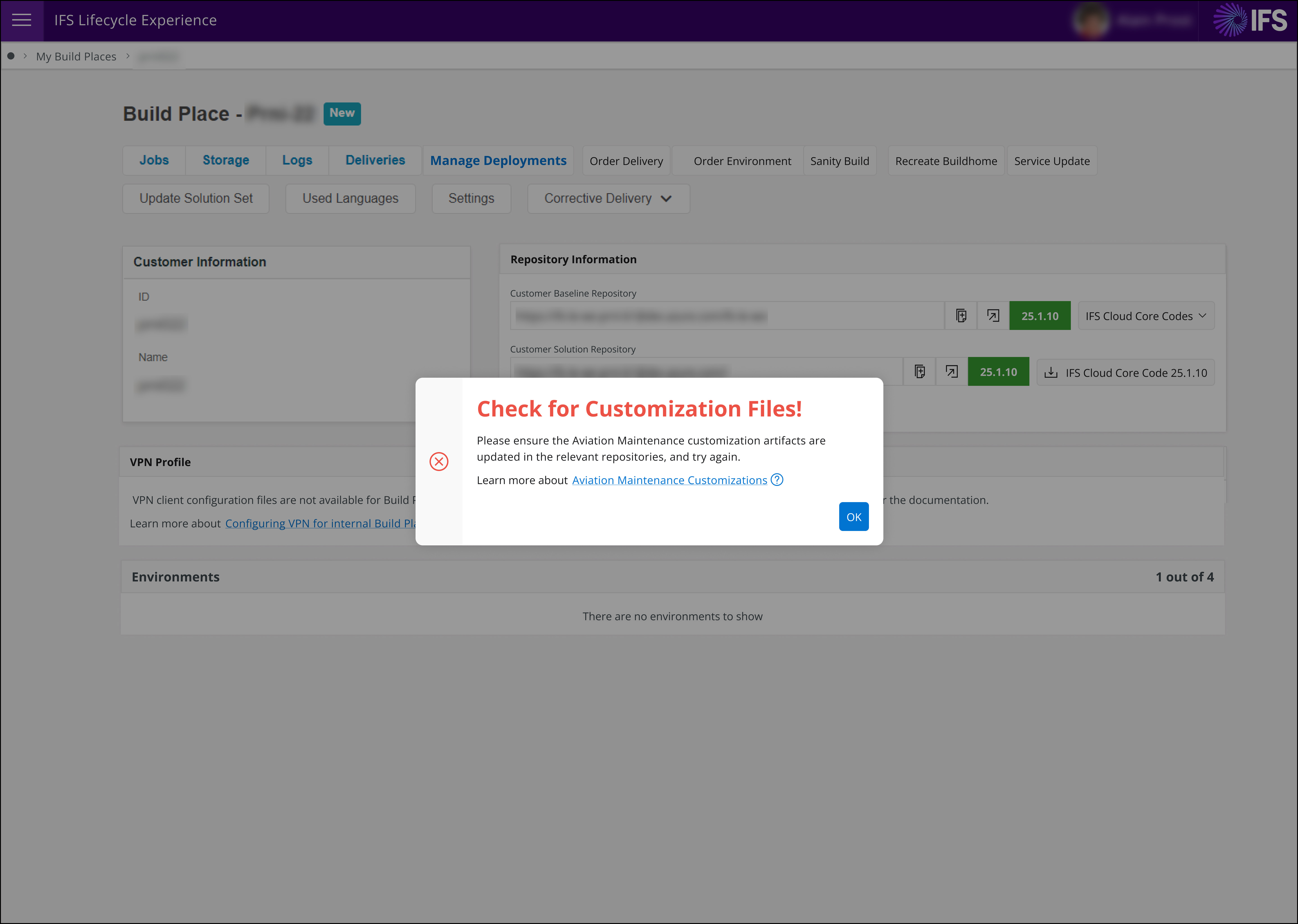The height and width of the screenshot is (924, 1298).
Task: Expand the IFS Cloud Core Codes dropdown
Action: (x=1146, y=316)
